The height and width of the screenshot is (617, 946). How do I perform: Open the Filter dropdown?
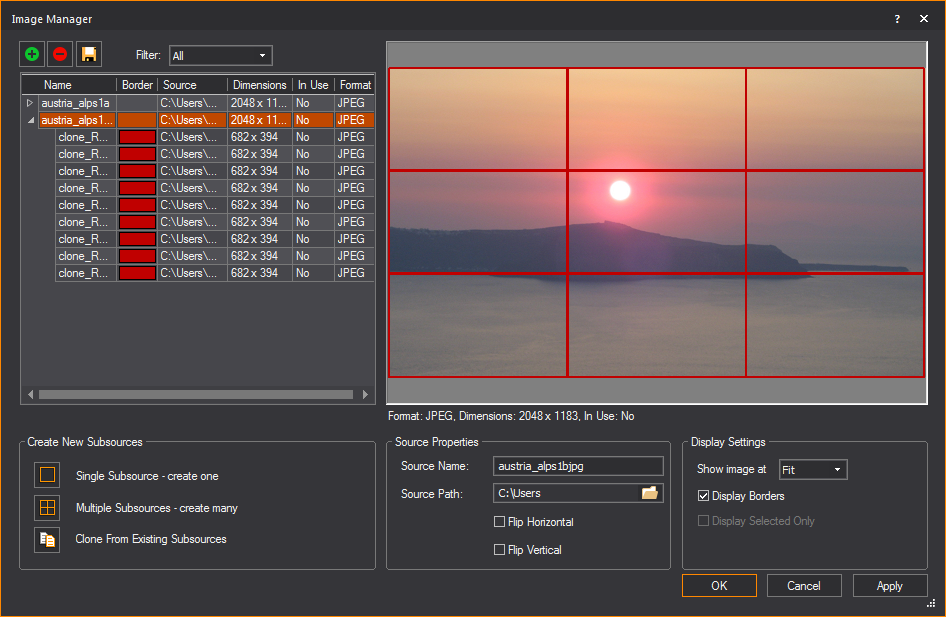[x=220, y=56]
